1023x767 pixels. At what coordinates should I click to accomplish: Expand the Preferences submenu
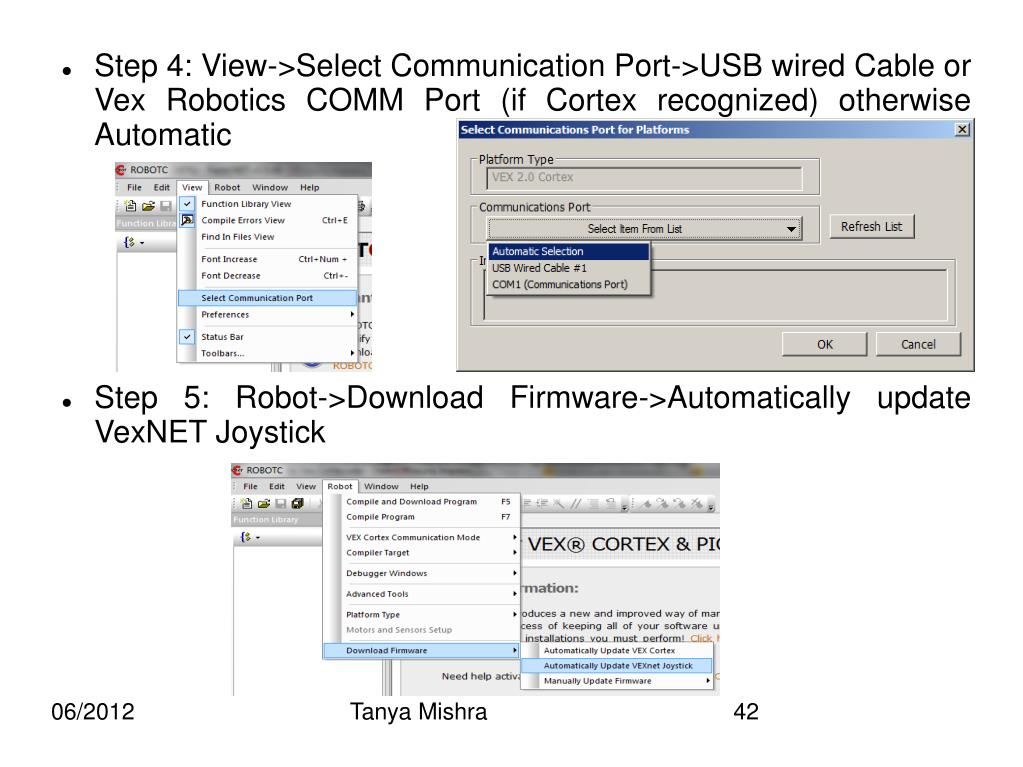352,314
